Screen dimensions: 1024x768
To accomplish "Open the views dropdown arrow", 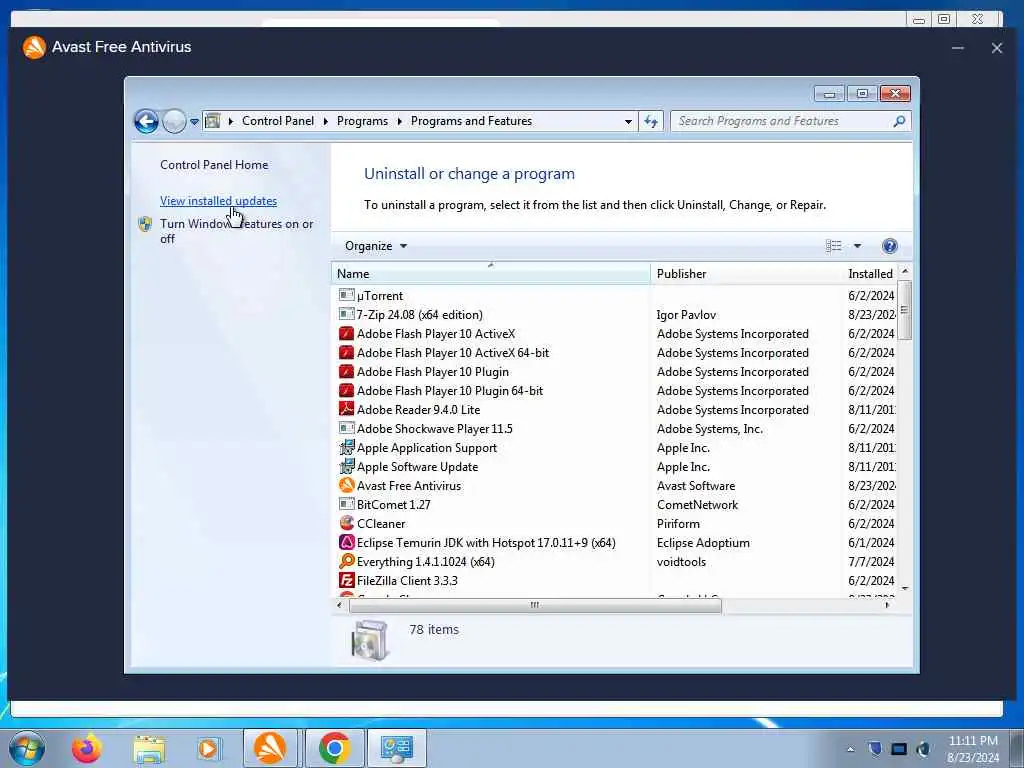I will coord(857,246).
